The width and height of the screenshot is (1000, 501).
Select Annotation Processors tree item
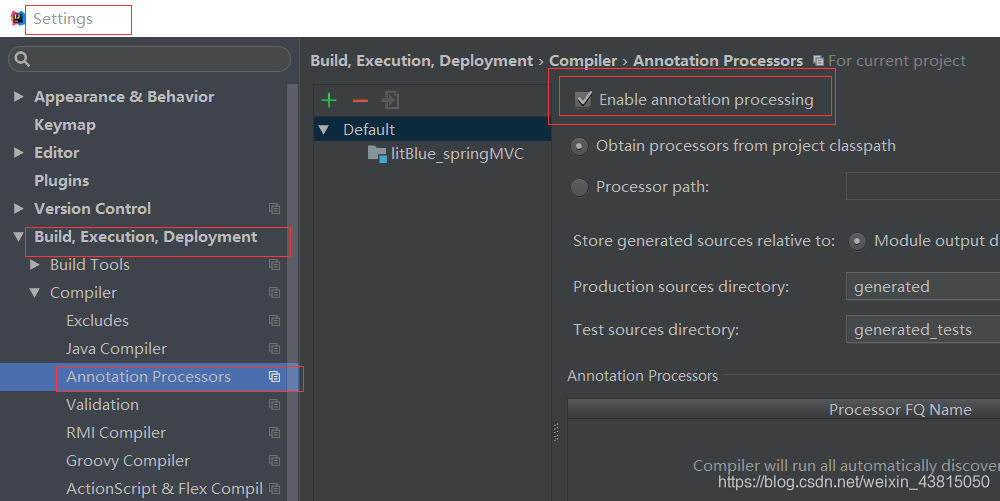(x=149, y=377)
